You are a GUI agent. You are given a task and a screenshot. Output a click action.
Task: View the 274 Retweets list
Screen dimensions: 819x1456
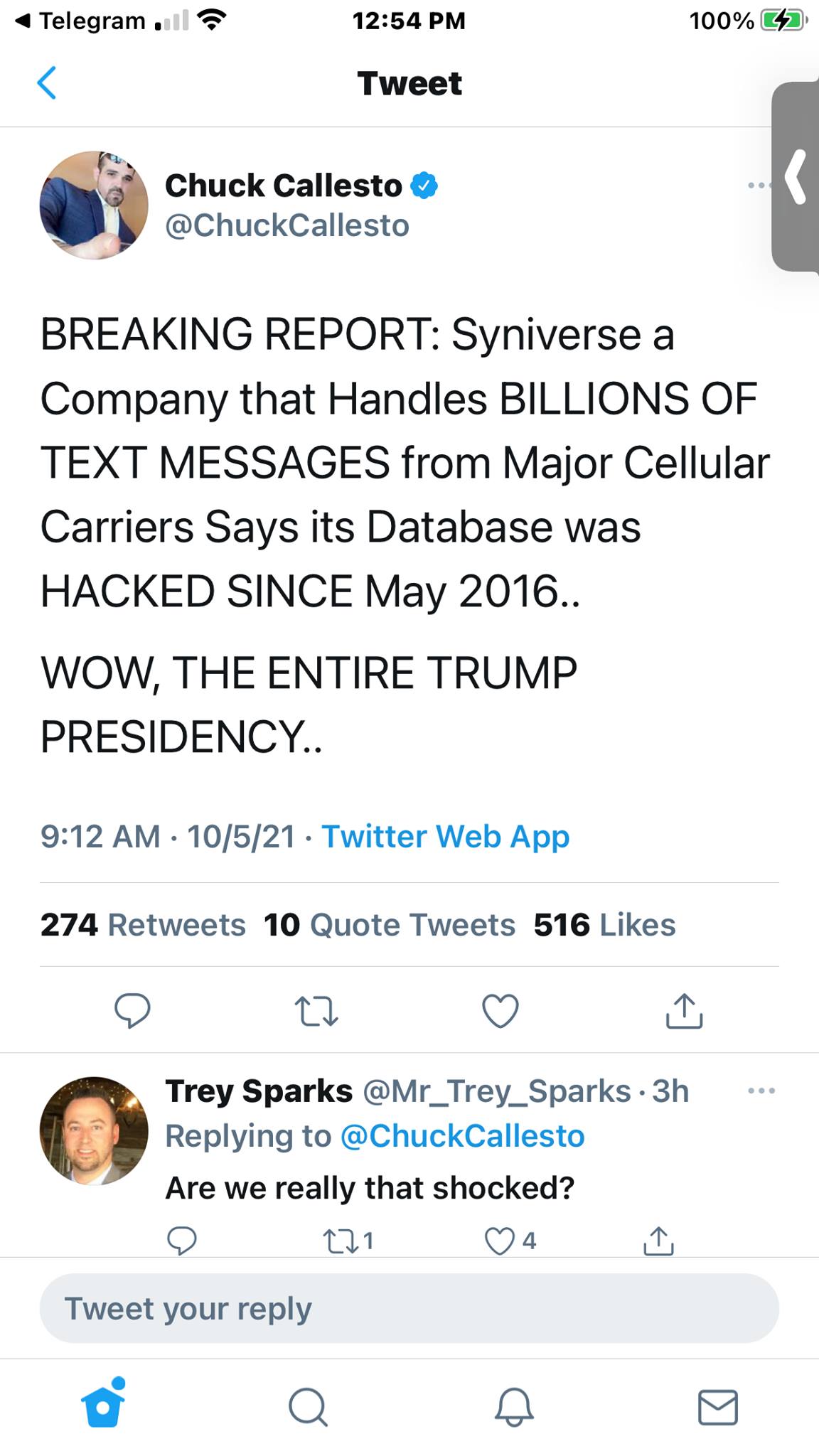pos(143,925)
